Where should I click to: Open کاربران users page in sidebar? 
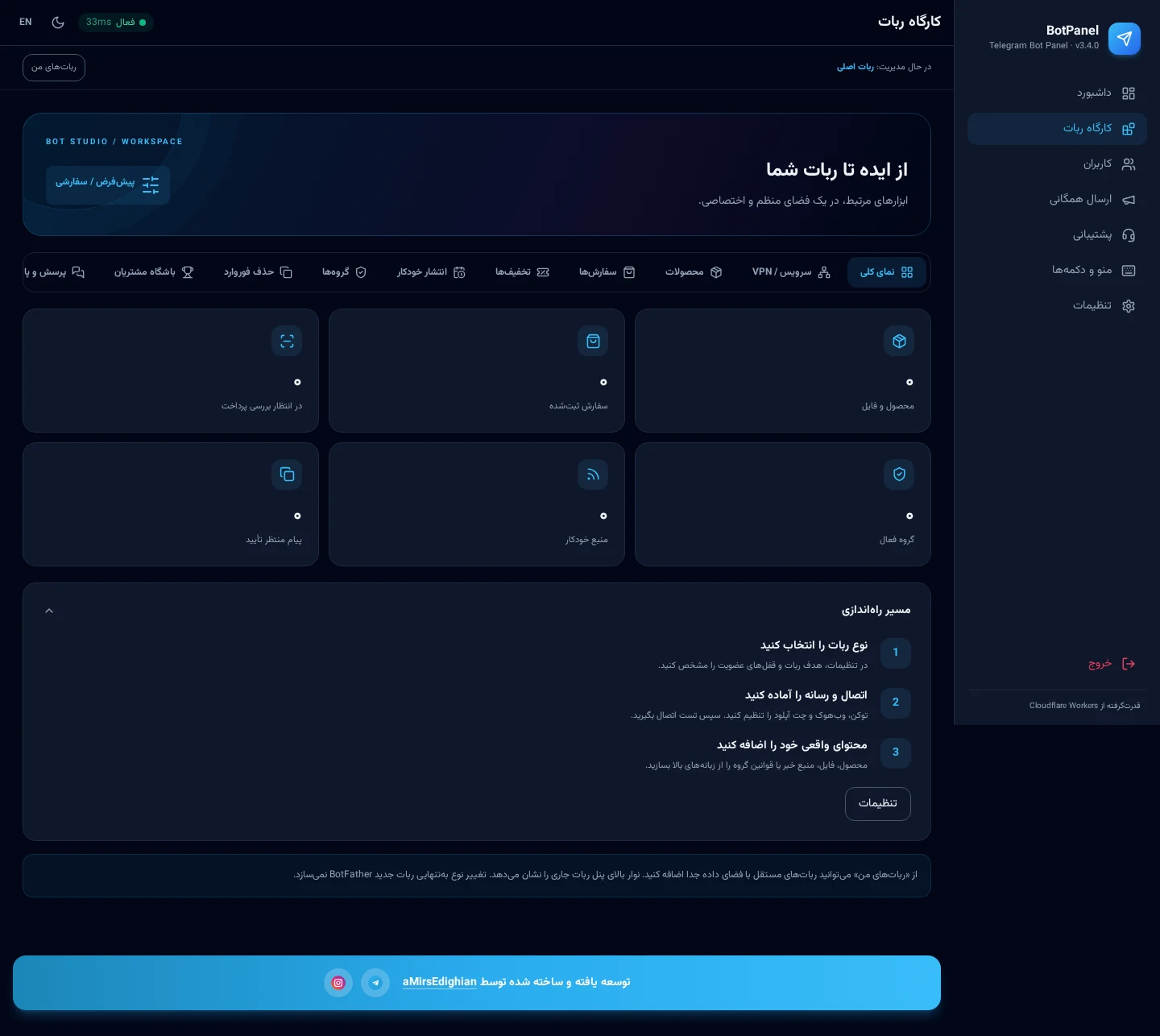(x=1057, y=164)
